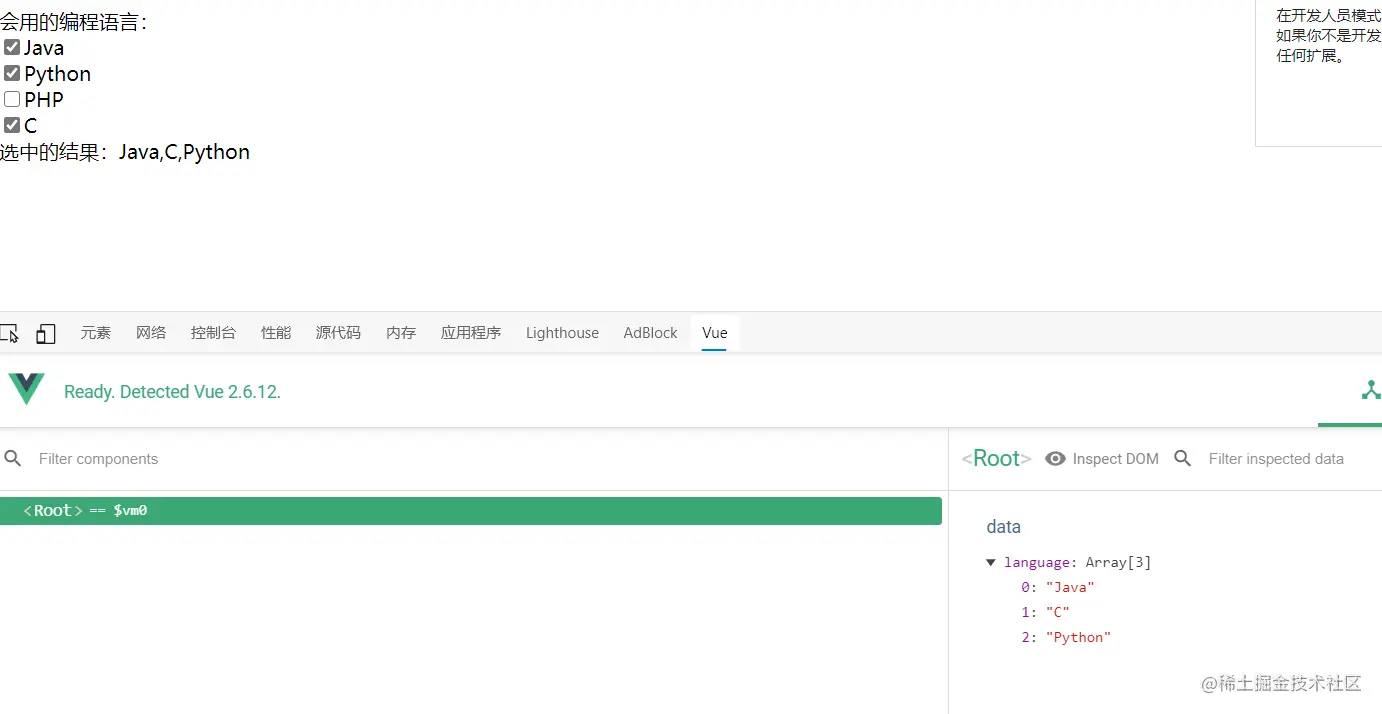
Task: Click the 'Ready. Detected Vue 2.6.12.' message
Action: [x=172, y=392]
